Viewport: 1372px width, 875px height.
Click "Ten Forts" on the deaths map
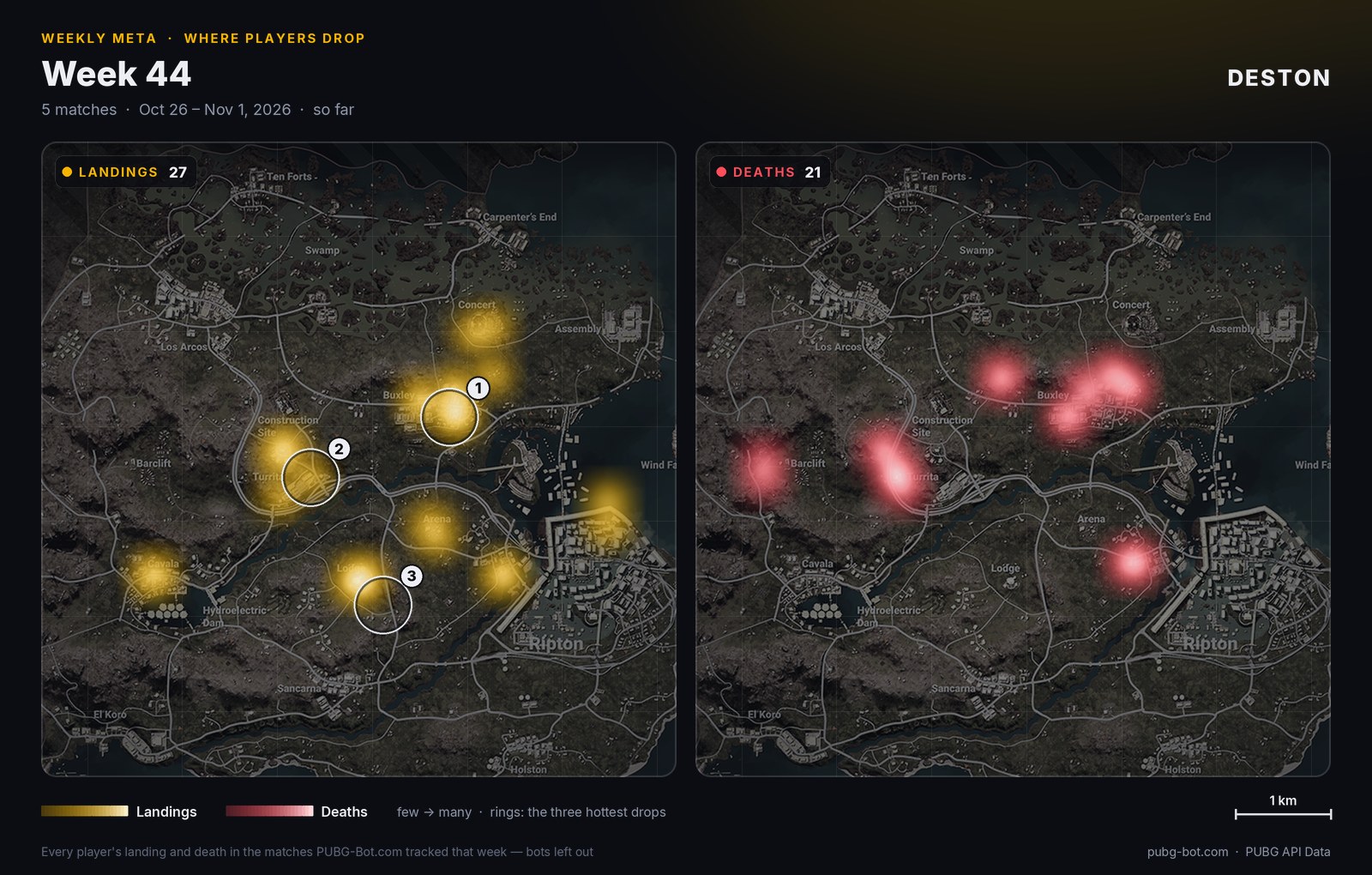(x=943, y=177)
